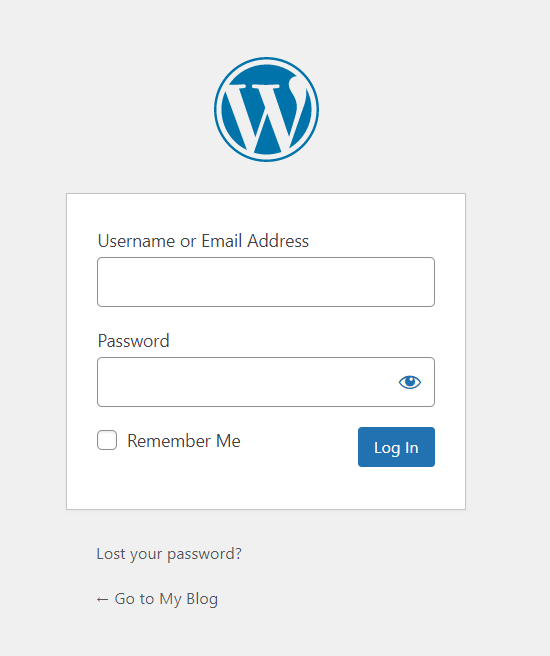Click the Username or Email Address label

tap(203, 241)
